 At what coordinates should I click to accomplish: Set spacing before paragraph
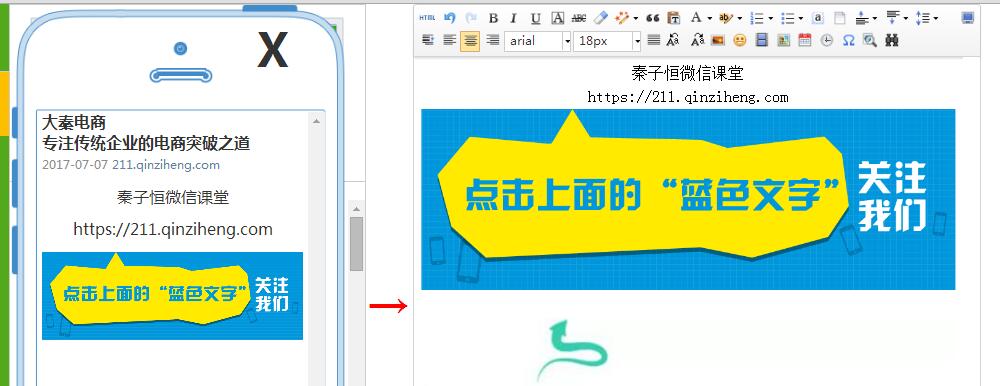[862, 18]
